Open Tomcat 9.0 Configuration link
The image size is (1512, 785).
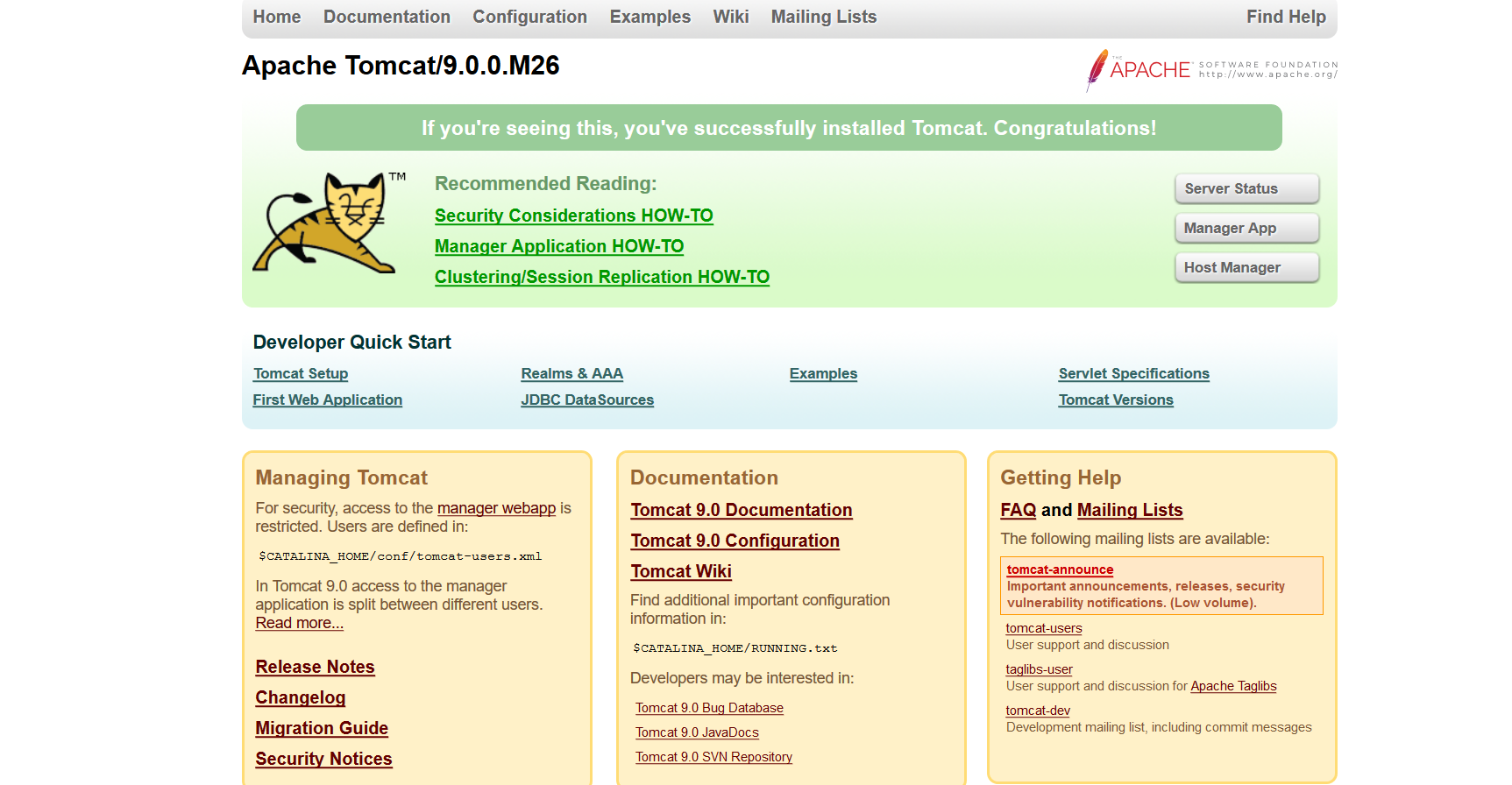coord(735,541)
